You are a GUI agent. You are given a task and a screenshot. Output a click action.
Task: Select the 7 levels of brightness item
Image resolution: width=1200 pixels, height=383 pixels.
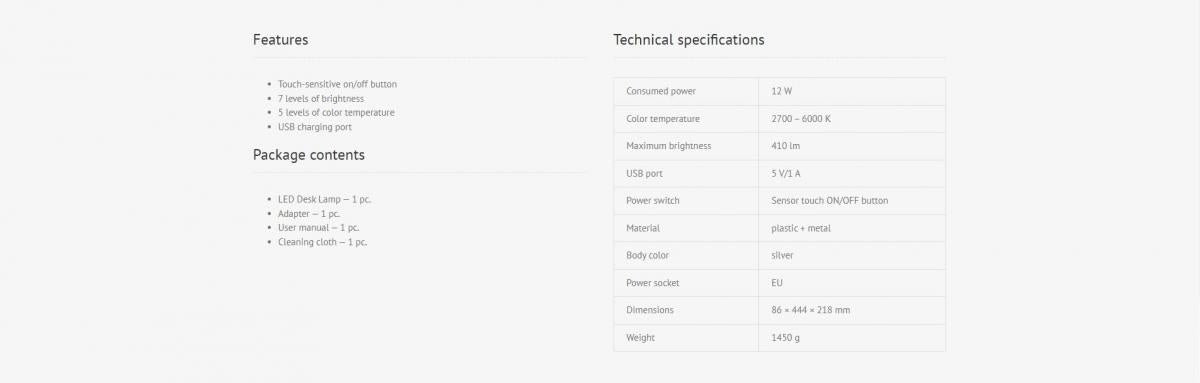[x=321, y=99]
